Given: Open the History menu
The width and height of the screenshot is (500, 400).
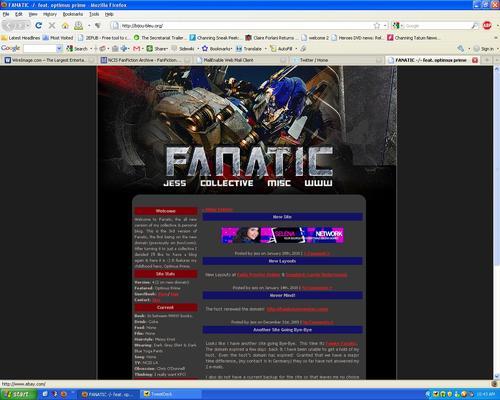Looking at the screenshot, I should 50,14.
